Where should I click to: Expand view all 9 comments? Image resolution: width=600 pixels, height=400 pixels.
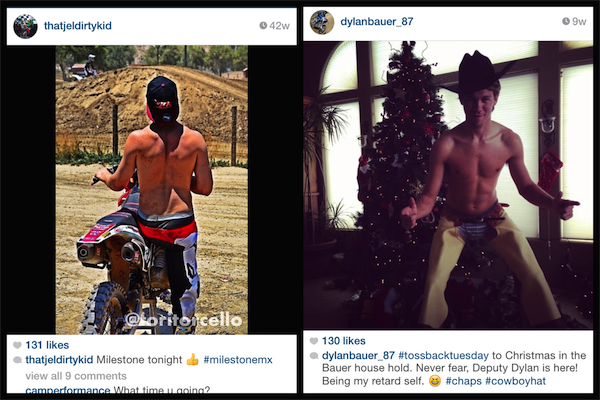76,376
